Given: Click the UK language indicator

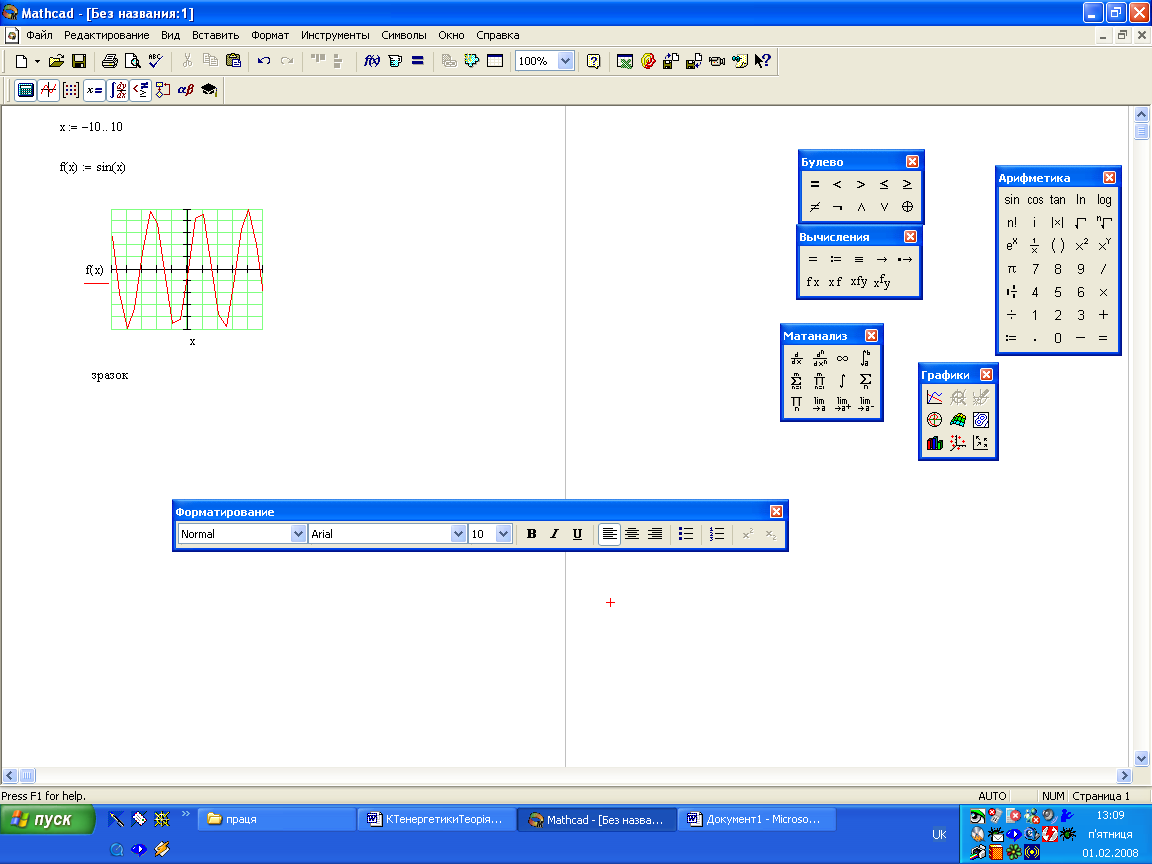Looking at the screenshot, I should pos(939,835).
